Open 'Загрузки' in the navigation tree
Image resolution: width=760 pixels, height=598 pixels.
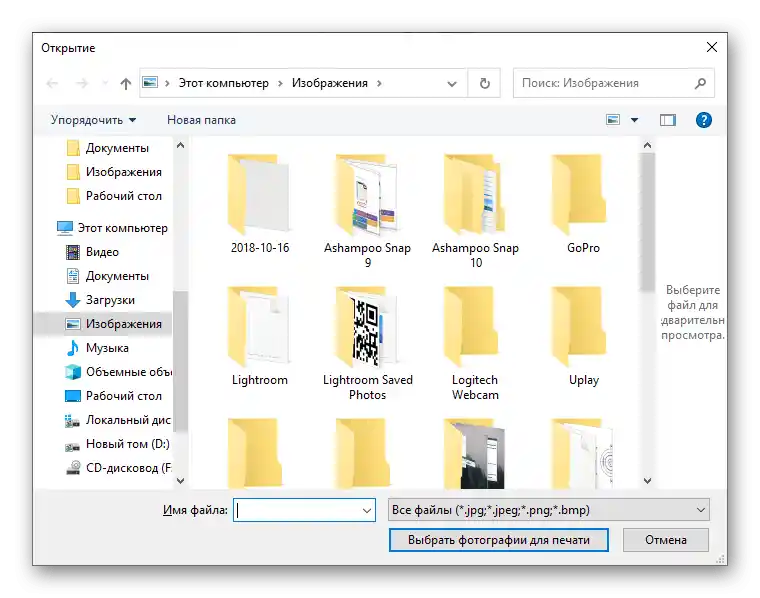coord(100,300)
